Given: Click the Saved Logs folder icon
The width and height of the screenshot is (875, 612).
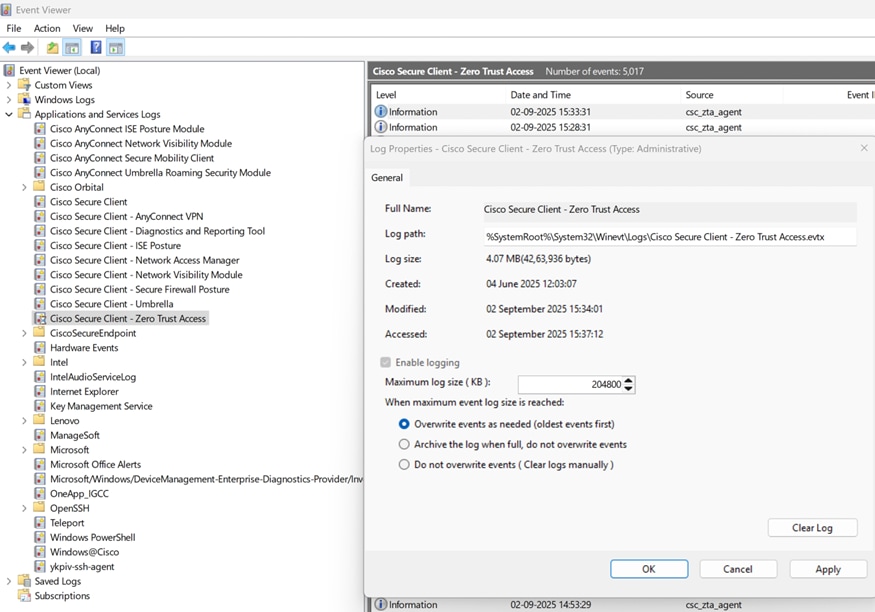Looking at the screenshot, I should pos(24,581).
